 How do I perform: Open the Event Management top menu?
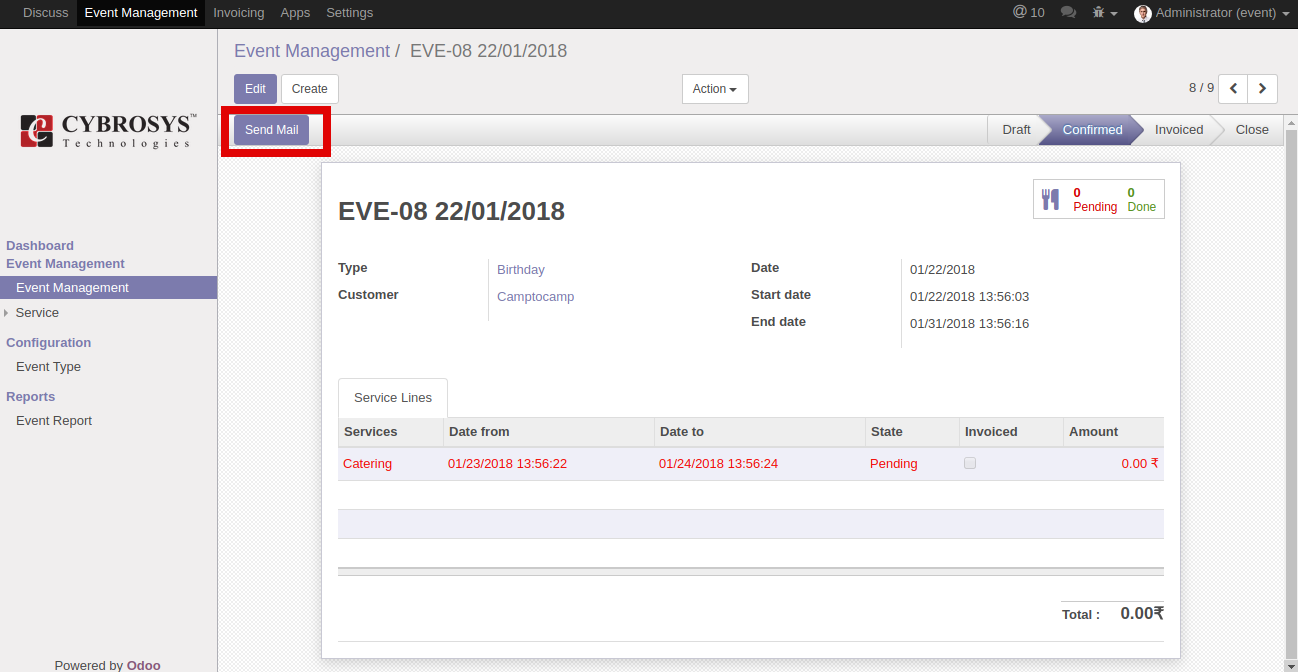(141, 13)
